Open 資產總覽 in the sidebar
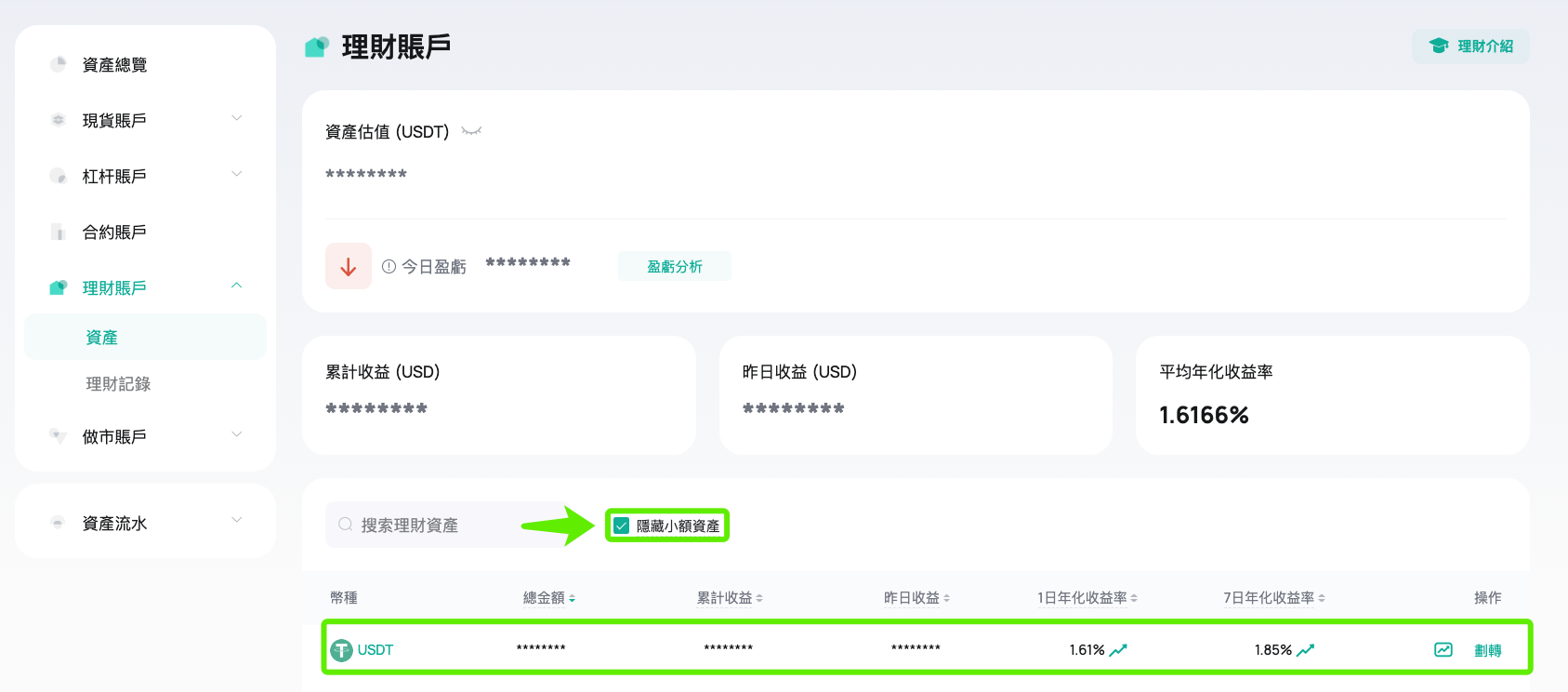1568x692 pixels. (x=114, y=64)
